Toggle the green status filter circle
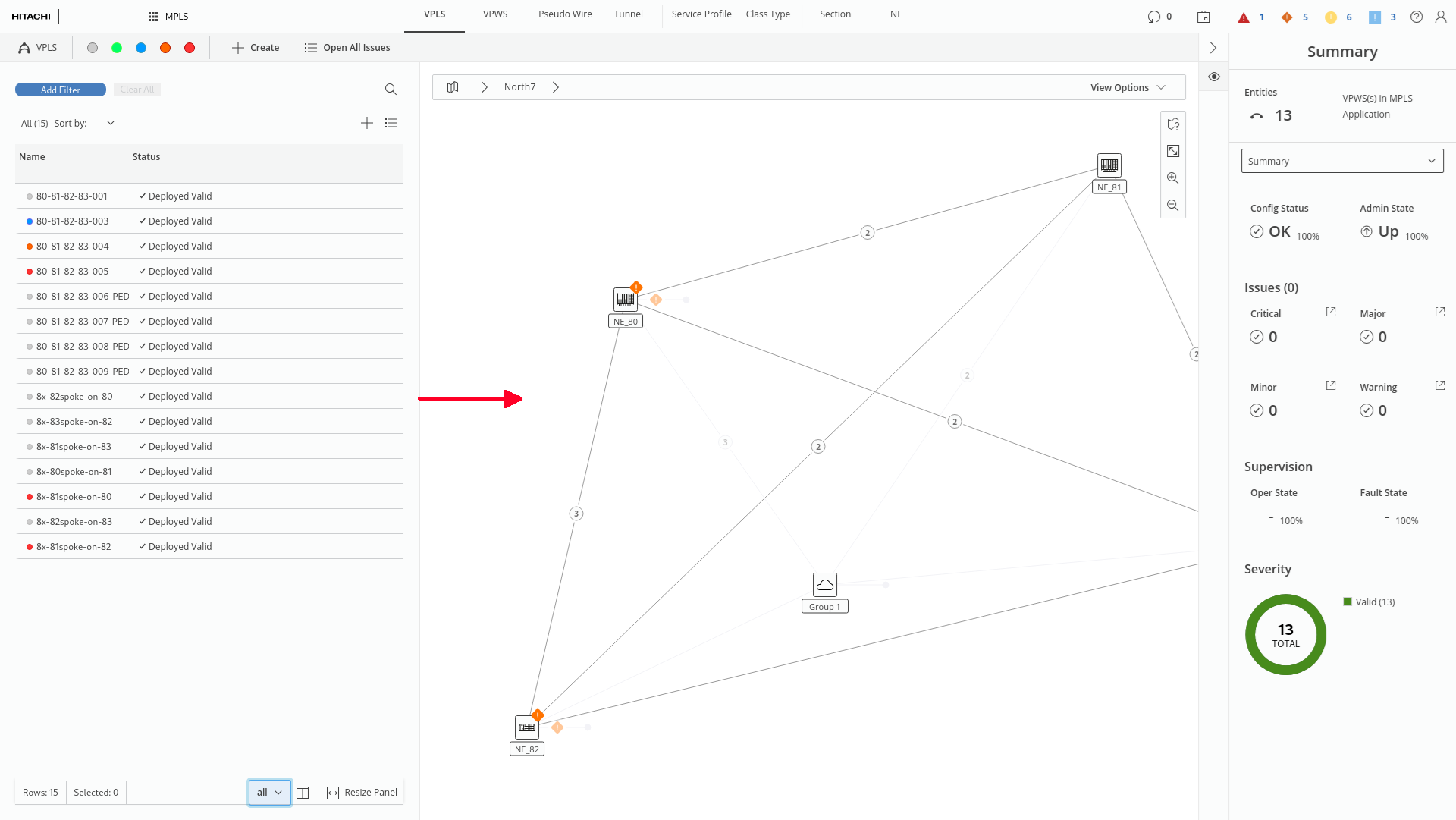Screen dimensions: 1456x820 pos(117,48)
